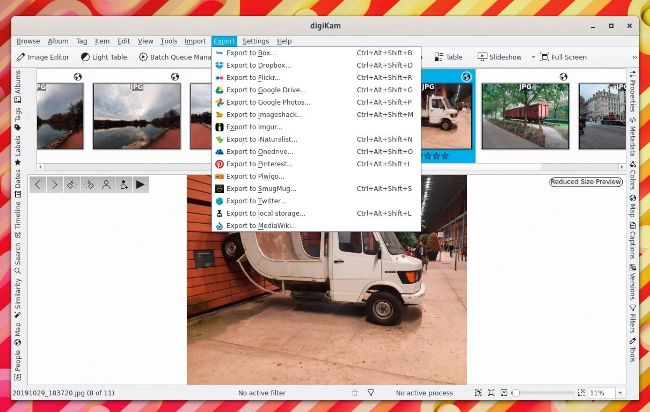This screenshot has height=412, width=650.
Task: Start slideshow with preview play button
Action: coord(140,184)
